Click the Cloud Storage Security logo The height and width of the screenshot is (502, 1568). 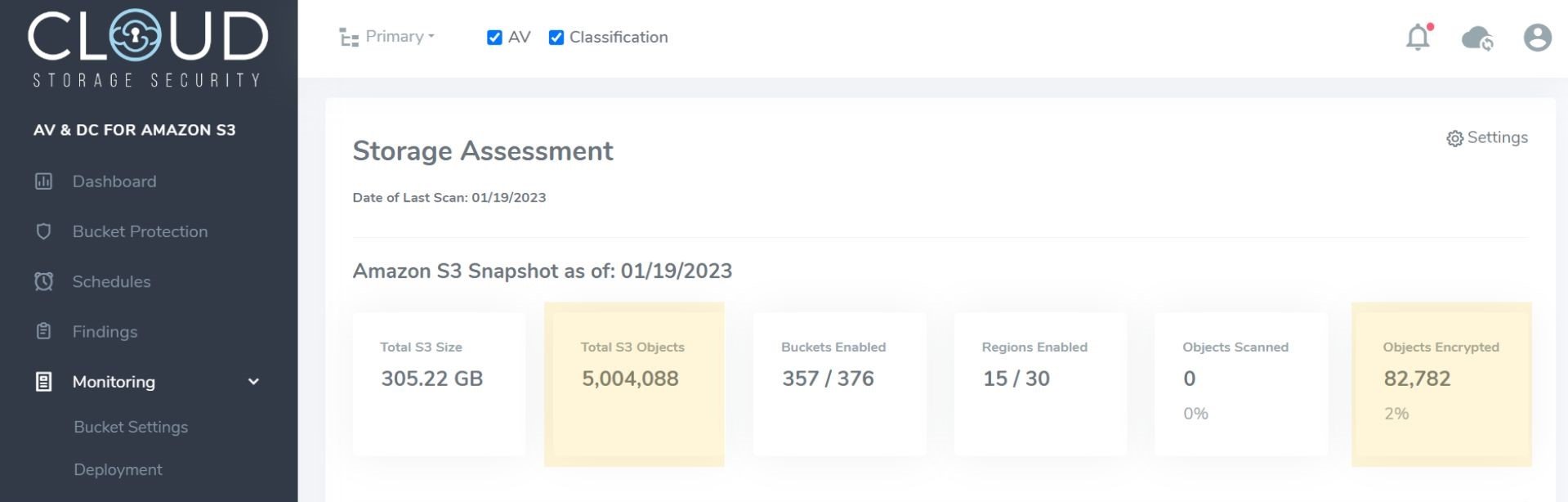(x=148, y=48)
